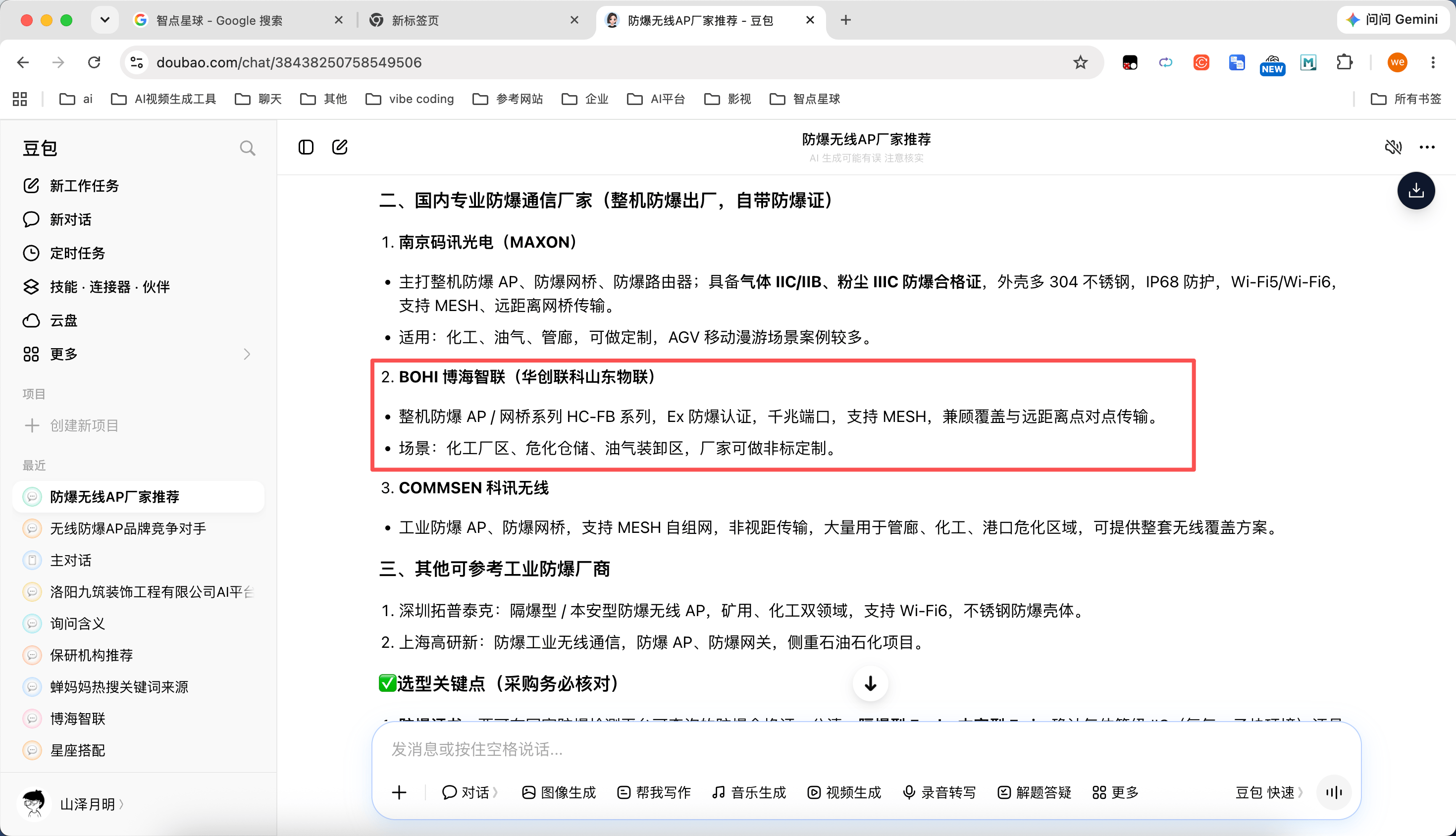This screenshot has width=1456, height=836.
Task: Expand the 对话 mode selector
Action: point(469,792)
